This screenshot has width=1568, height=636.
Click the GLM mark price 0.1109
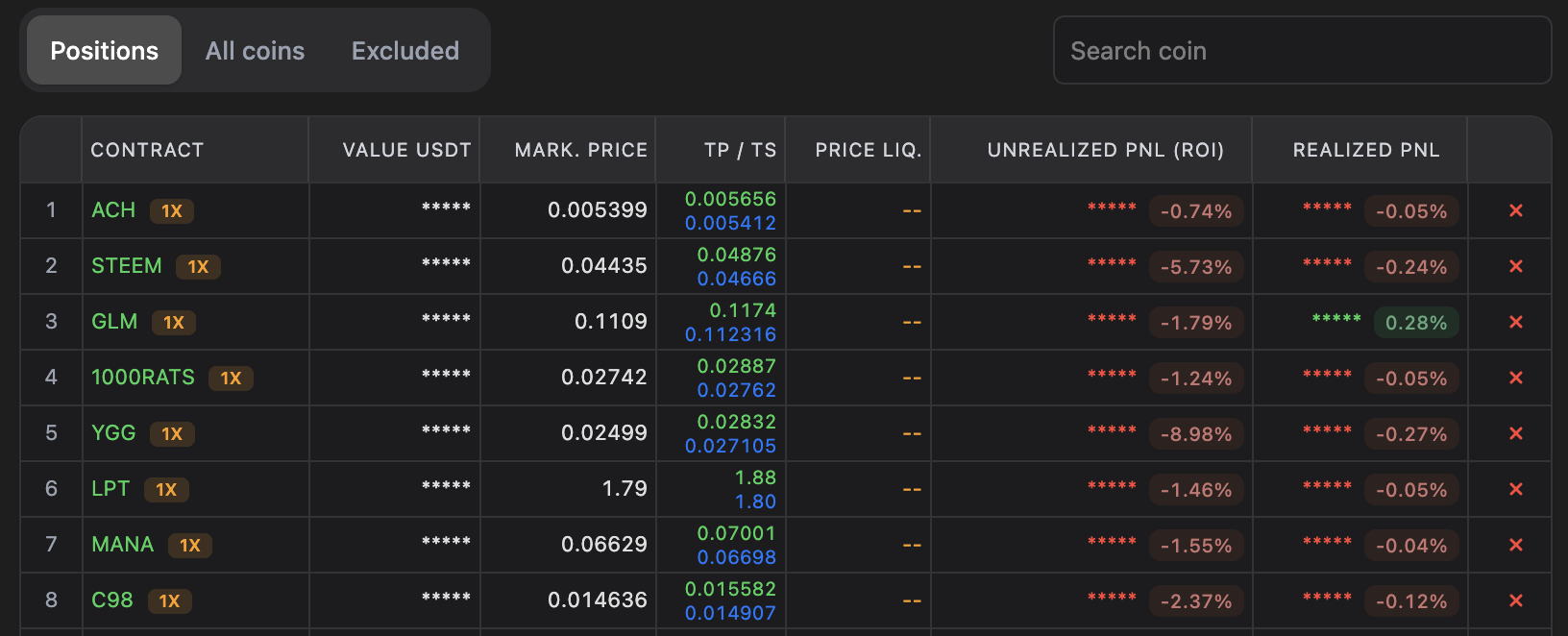[611, 321]
